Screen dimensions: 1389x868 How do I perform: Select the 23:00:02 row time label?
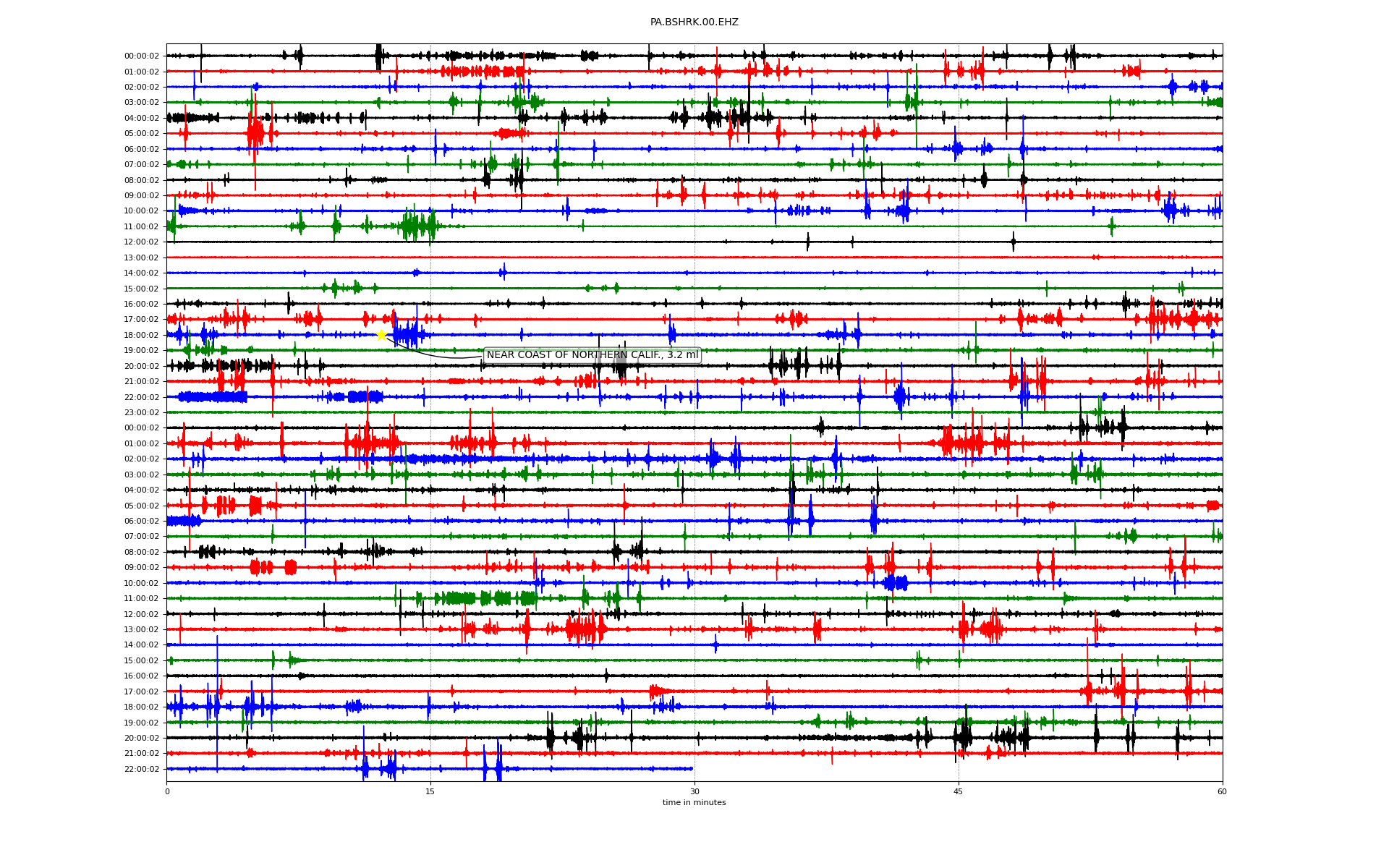141,412
